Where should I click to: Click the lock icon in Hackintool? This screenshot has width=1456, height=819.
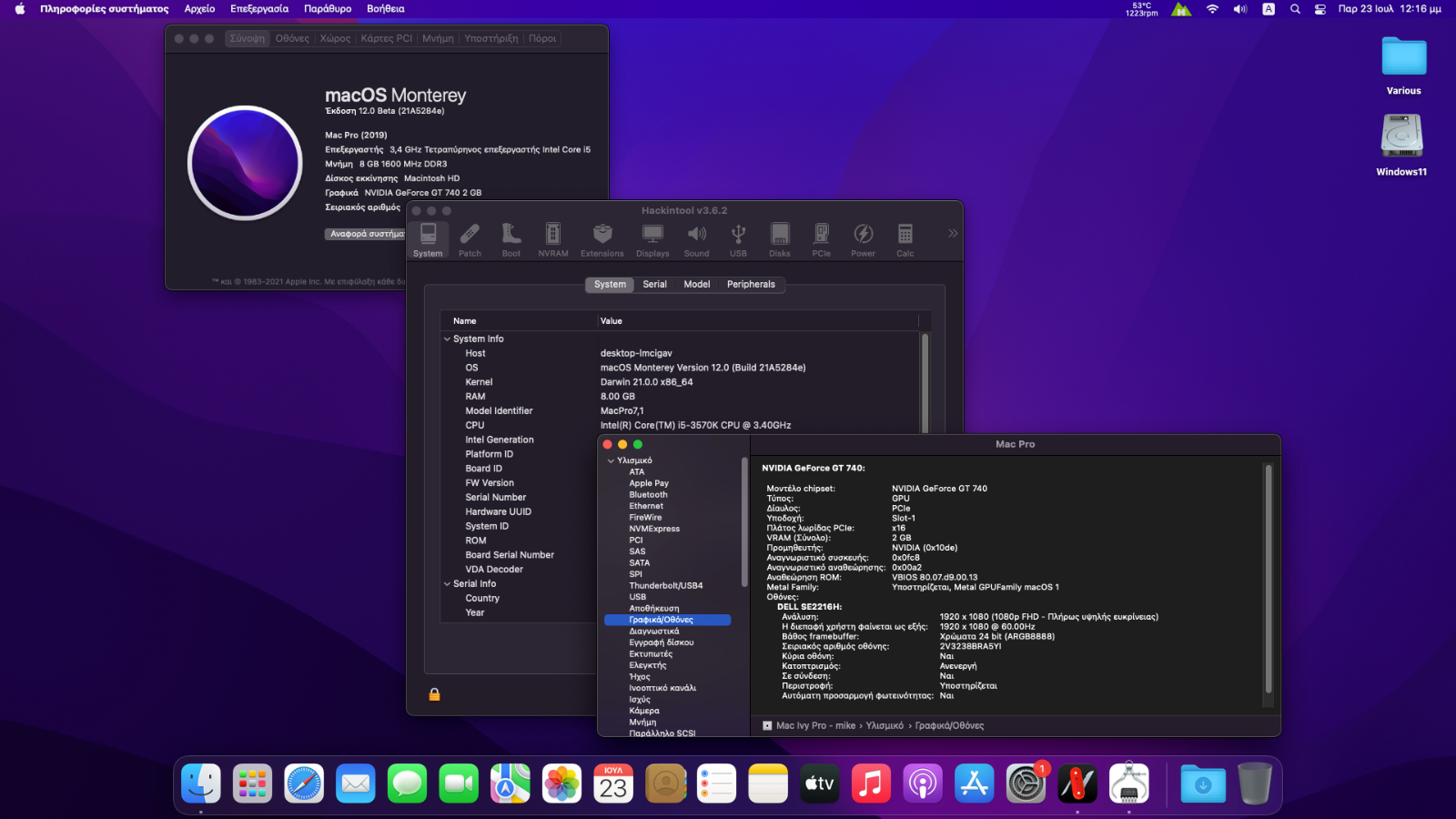tap(434, 694)
